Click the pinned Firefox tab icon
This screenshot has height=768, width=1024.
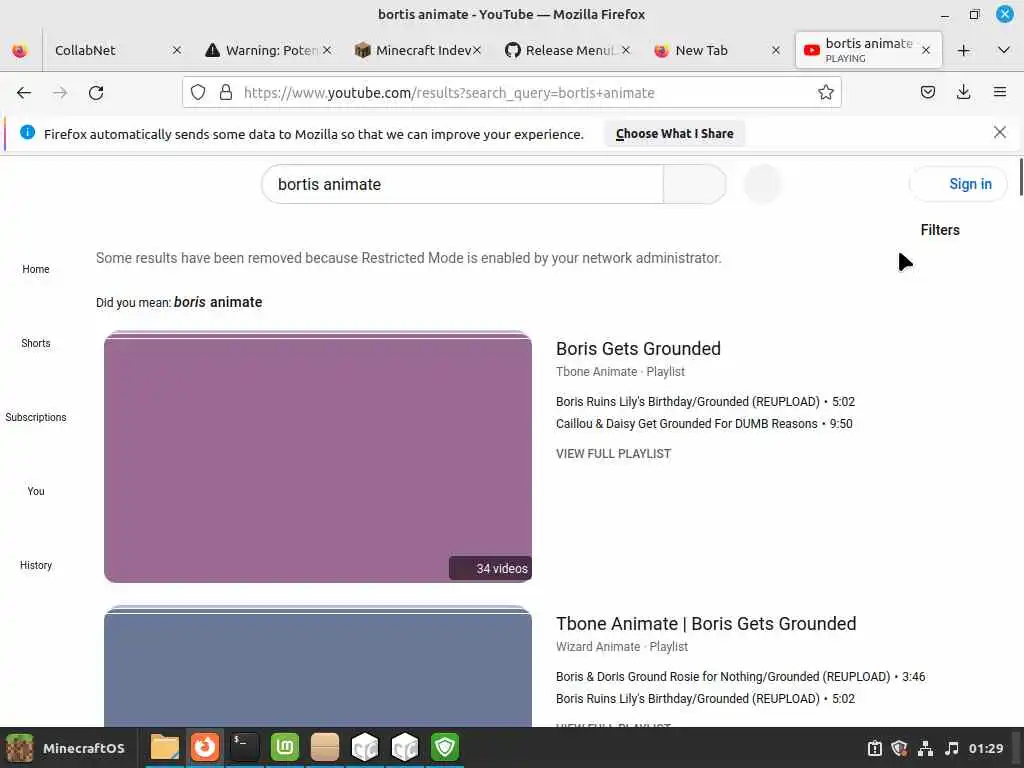coord(20,50)
